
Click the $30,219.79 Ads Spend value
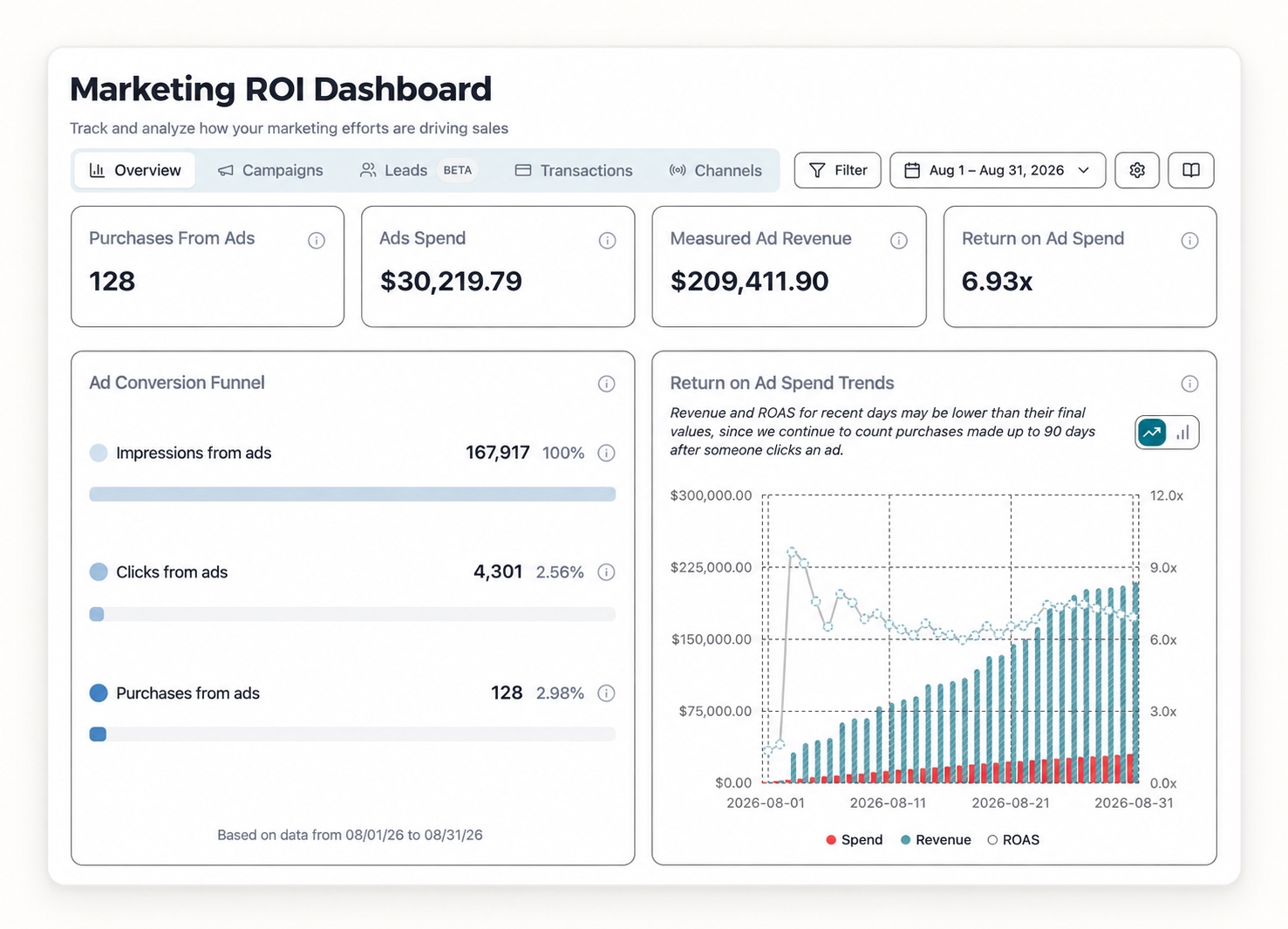point(451,281)
